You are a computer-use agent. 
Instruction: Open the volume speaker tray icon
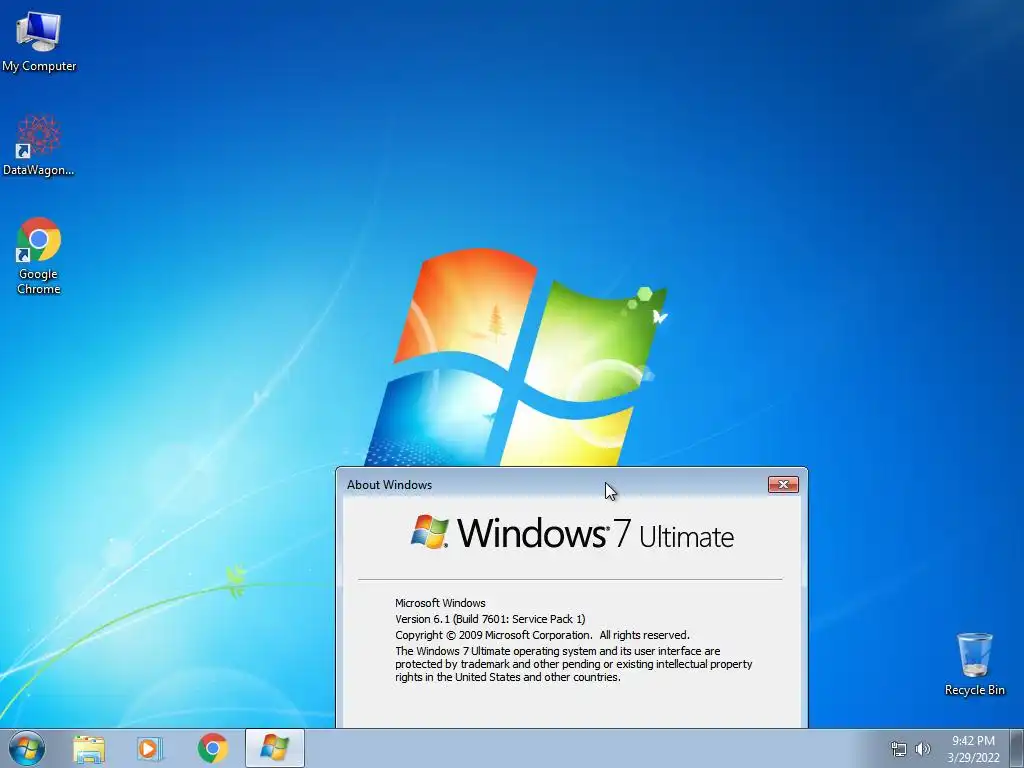[x=923, y=749]
